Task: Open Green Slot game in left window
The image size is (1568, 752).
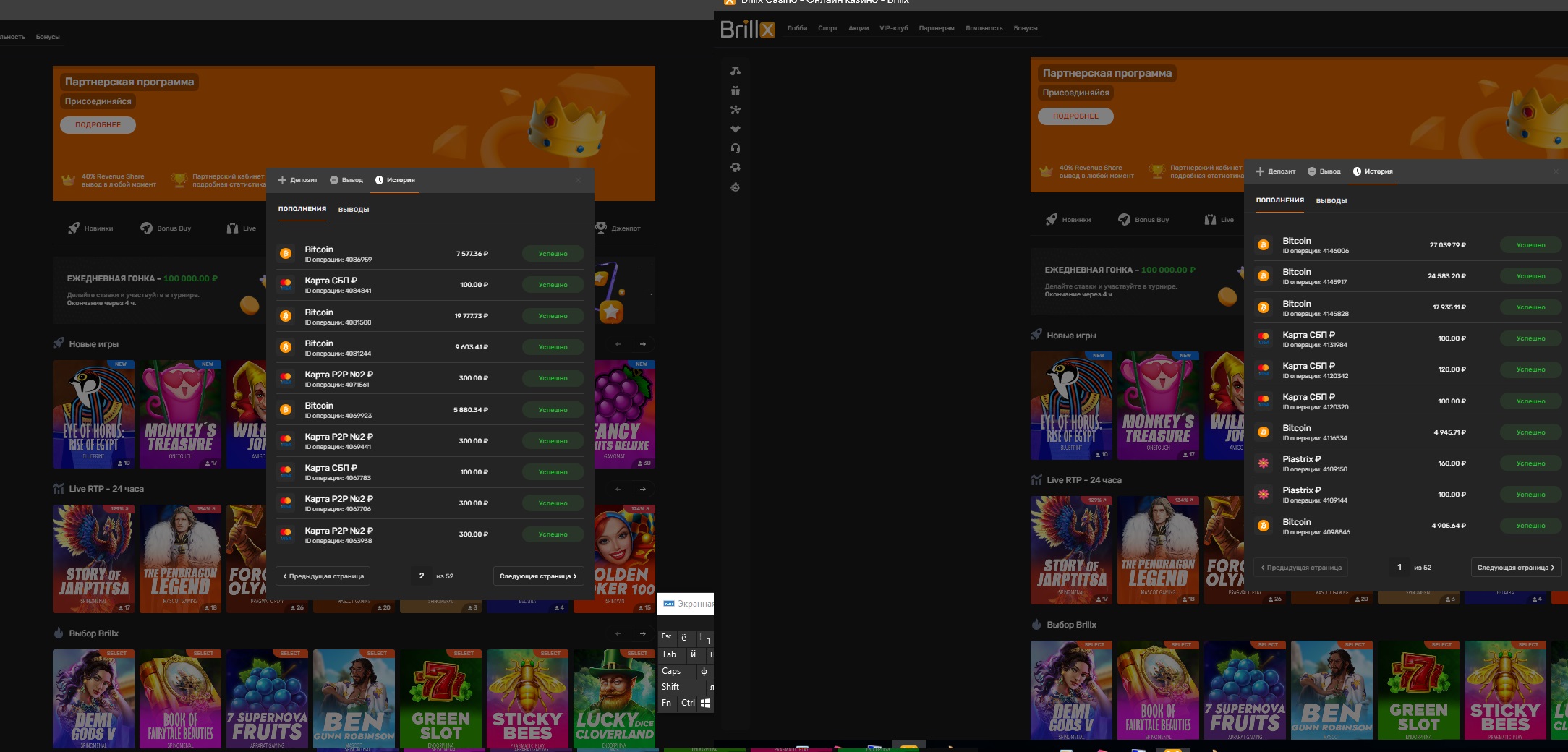Action: (440, 700)
